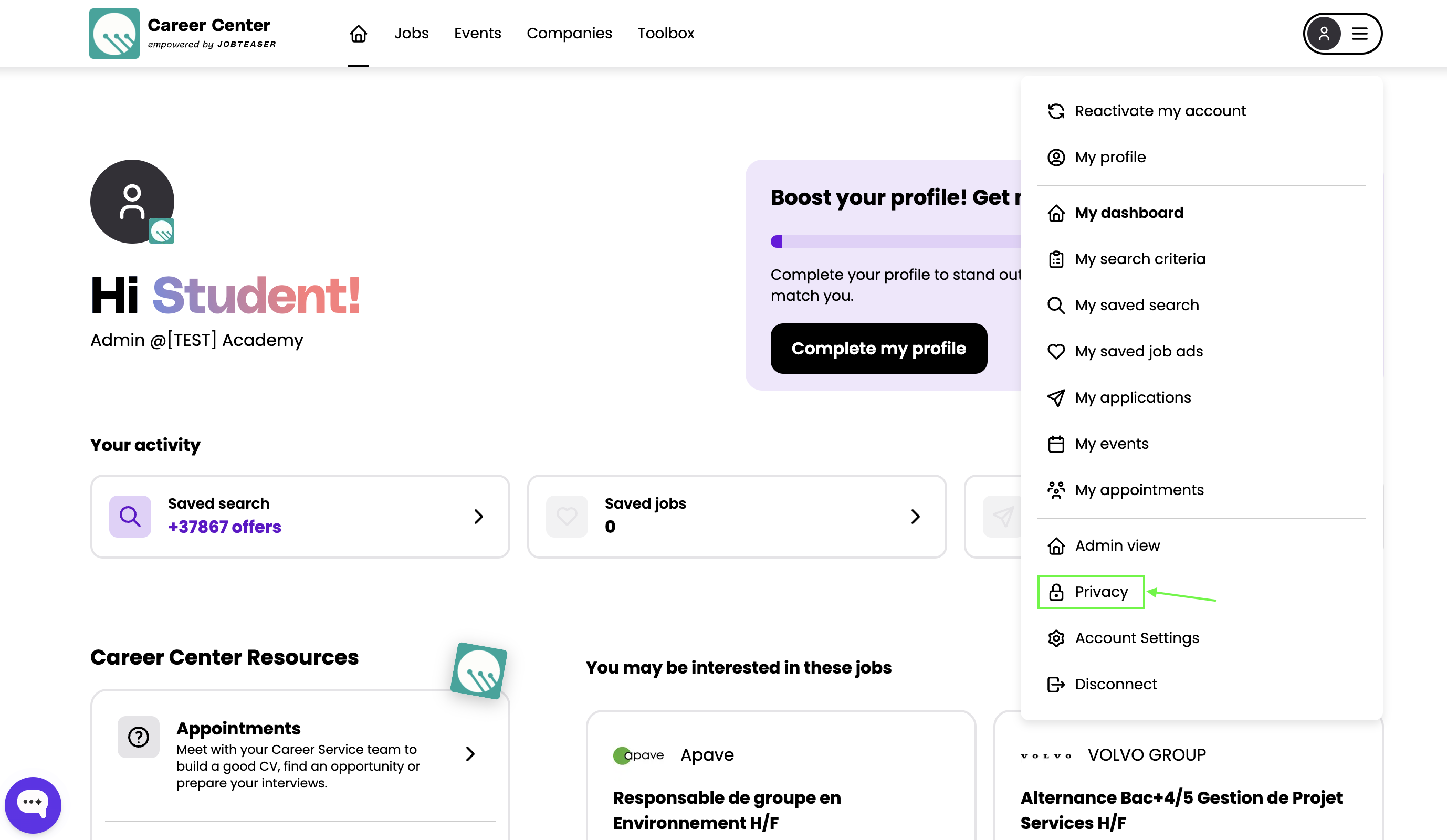The width and height of the screenshot is (1447, 840).
Task: Click the profile completion progress bar
Action: [x=896, y=241]
